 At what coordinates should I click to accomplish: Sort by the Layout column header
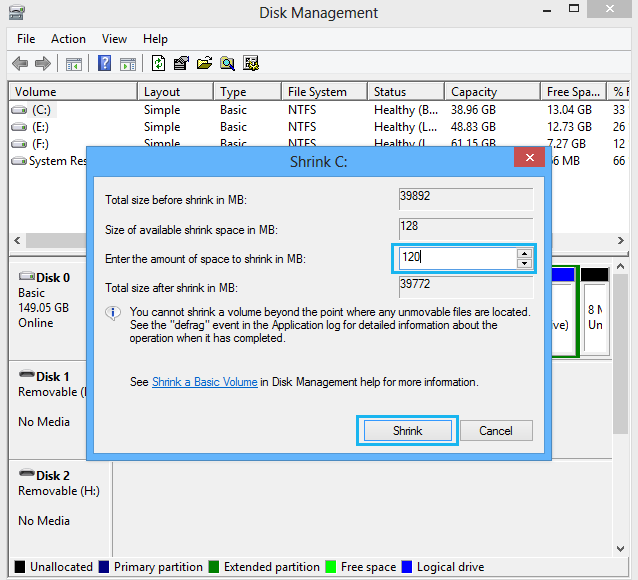(176, 92)
